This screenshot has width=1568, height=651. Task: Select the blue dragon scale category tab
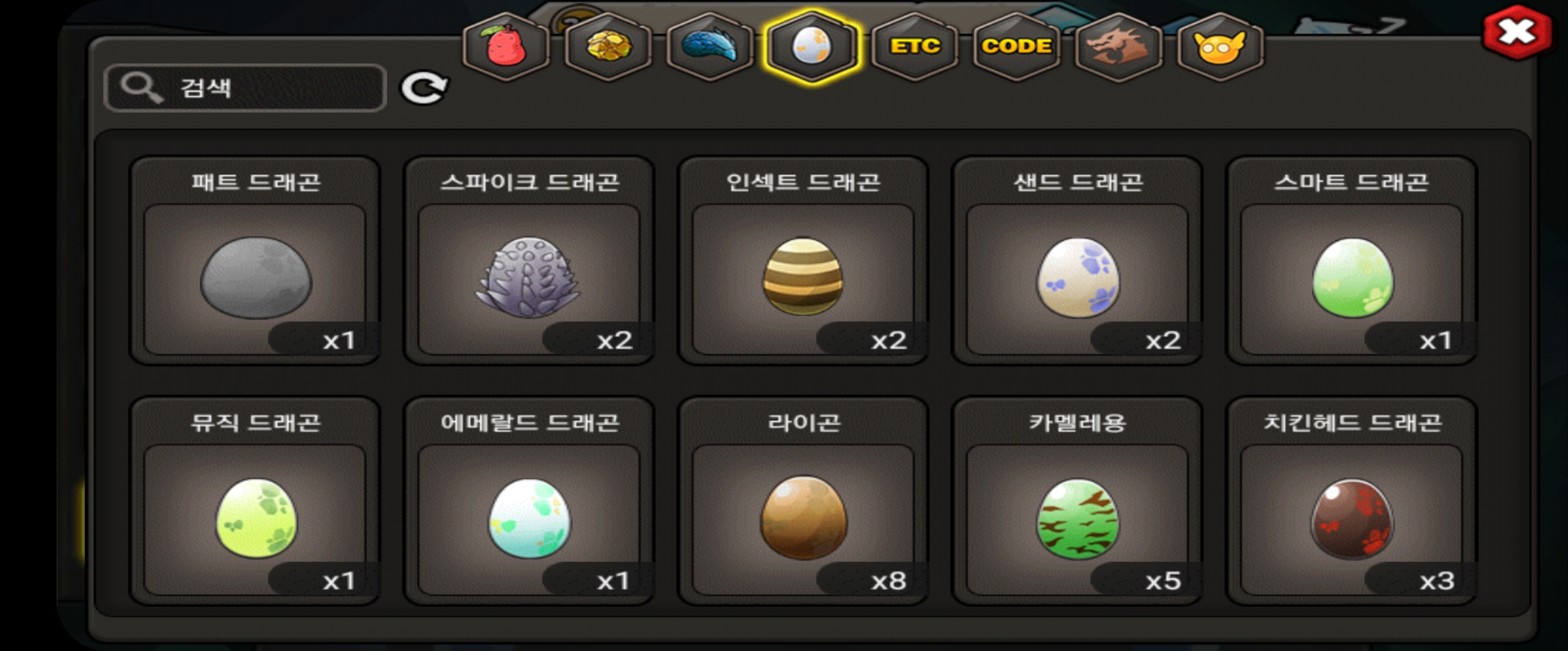point(710,46)
